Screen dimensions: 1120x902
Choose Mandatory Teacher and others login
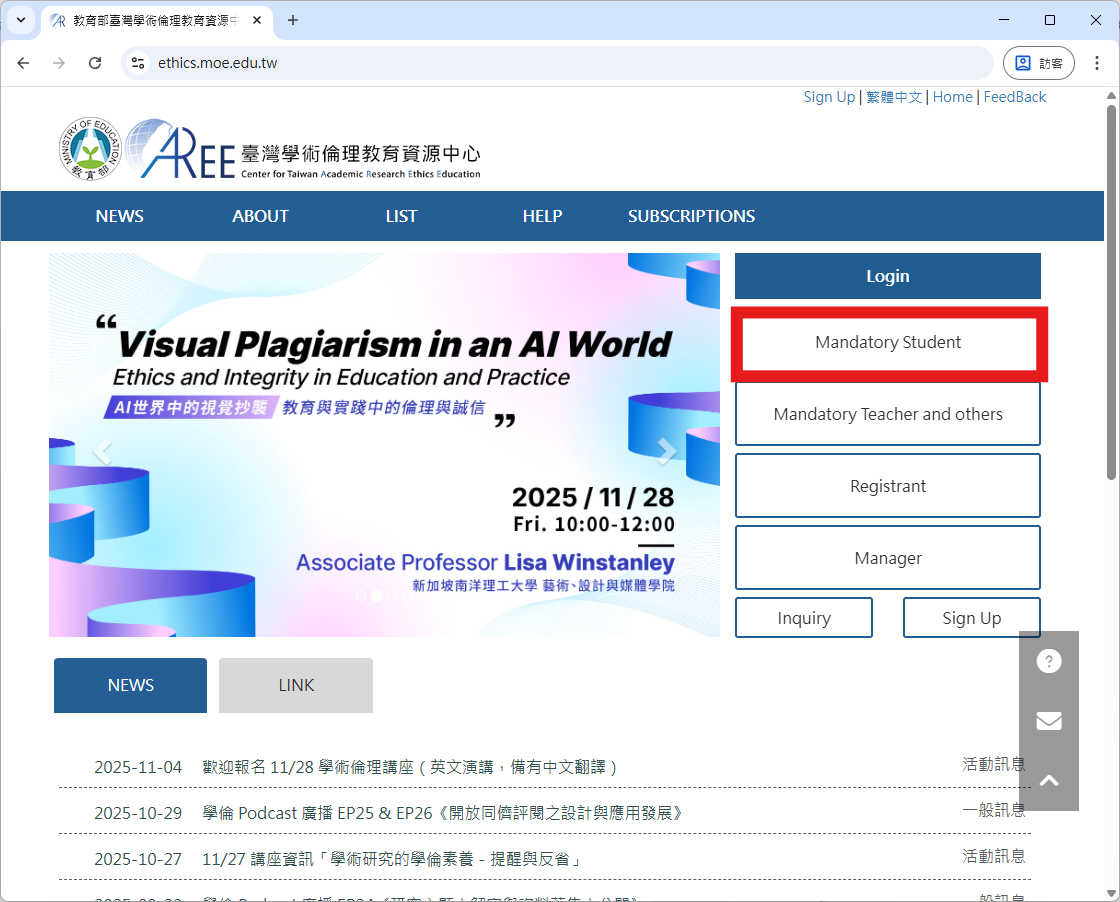coord(888,414)
